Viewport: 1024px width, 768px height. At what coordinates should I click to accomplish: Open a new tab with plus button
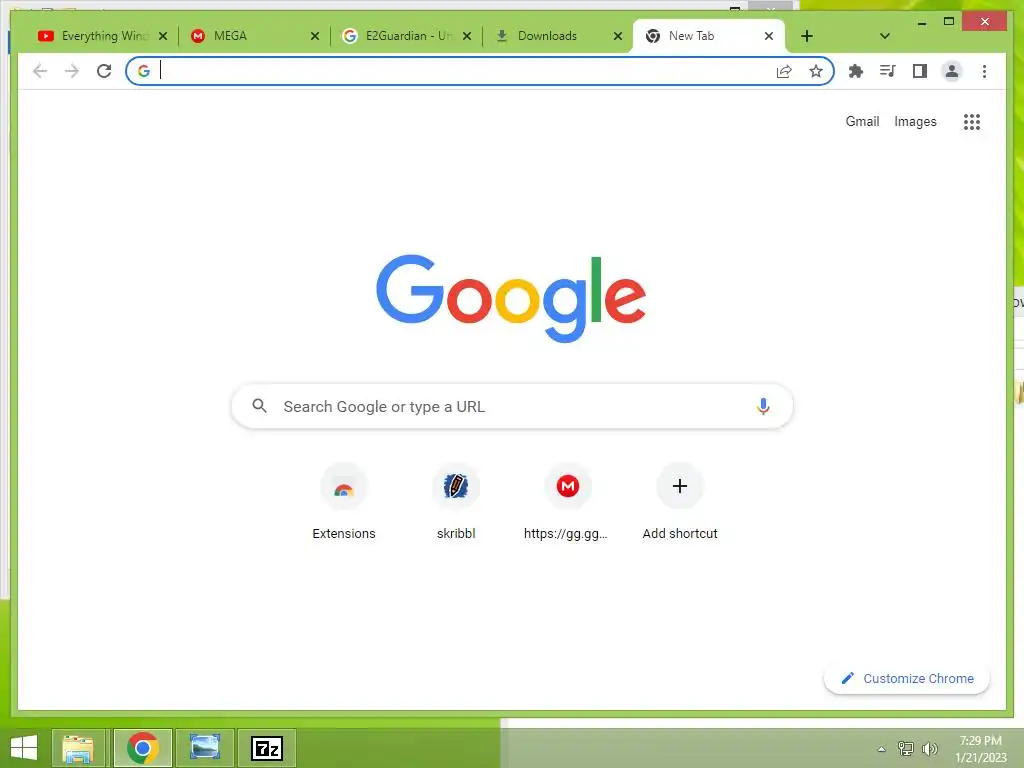tap(807, 36)
